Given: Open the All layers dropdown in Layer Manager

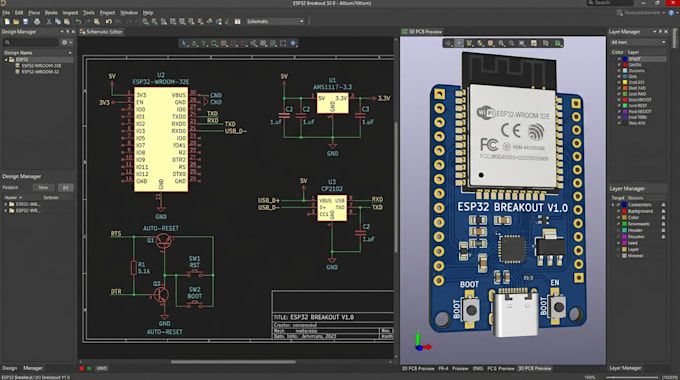Looking at the screenshot, I should [x=638, y=42].
